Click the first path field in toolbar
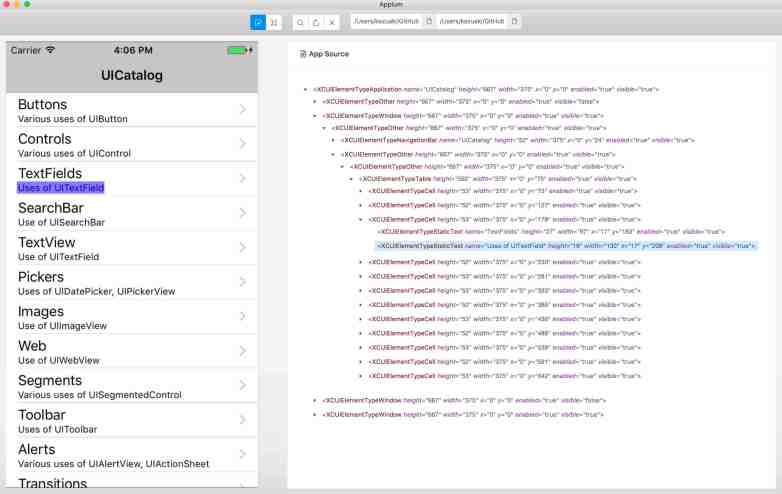782x494 pixels. [387, 21]
